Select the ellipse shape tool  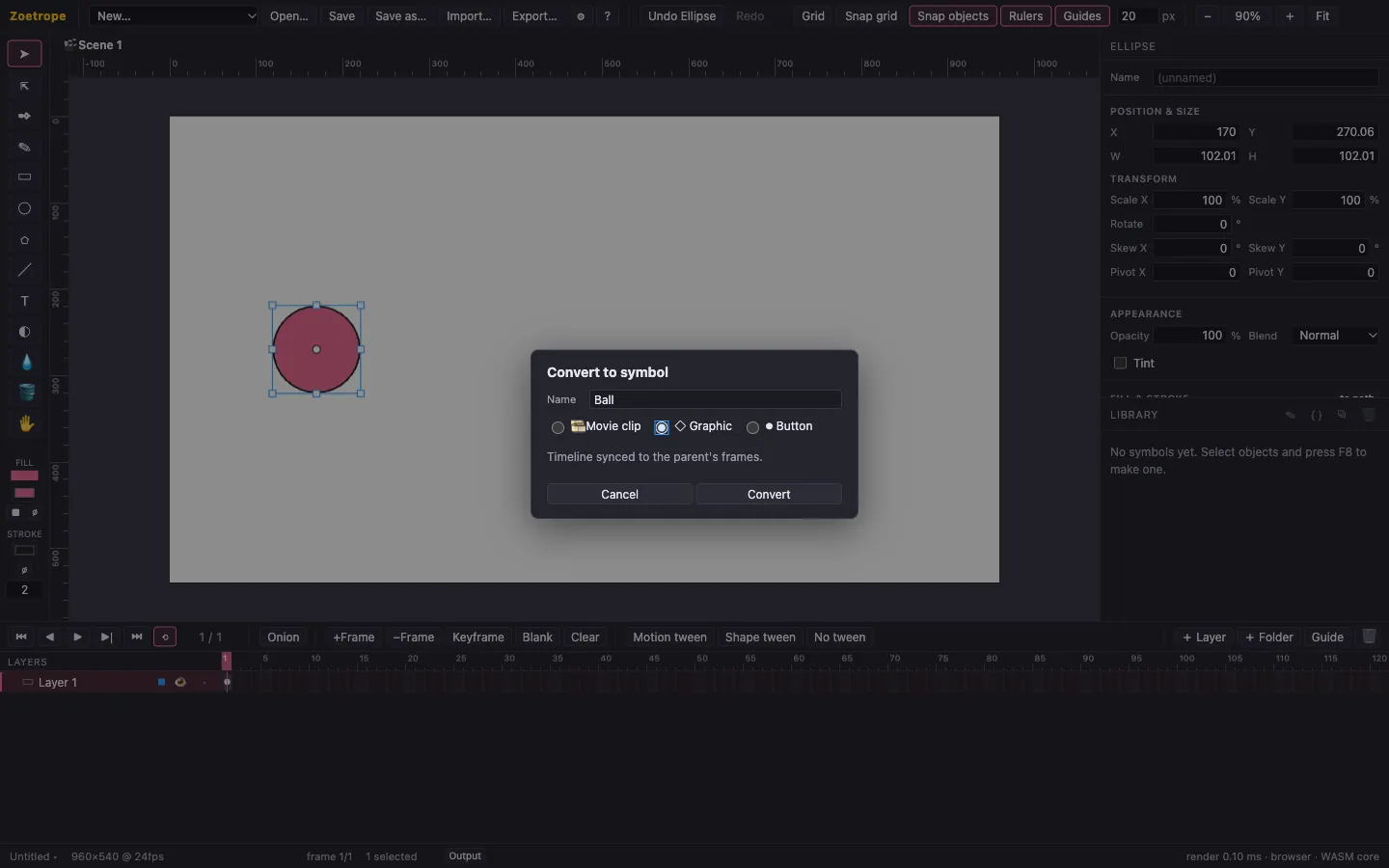coord(24,208)
